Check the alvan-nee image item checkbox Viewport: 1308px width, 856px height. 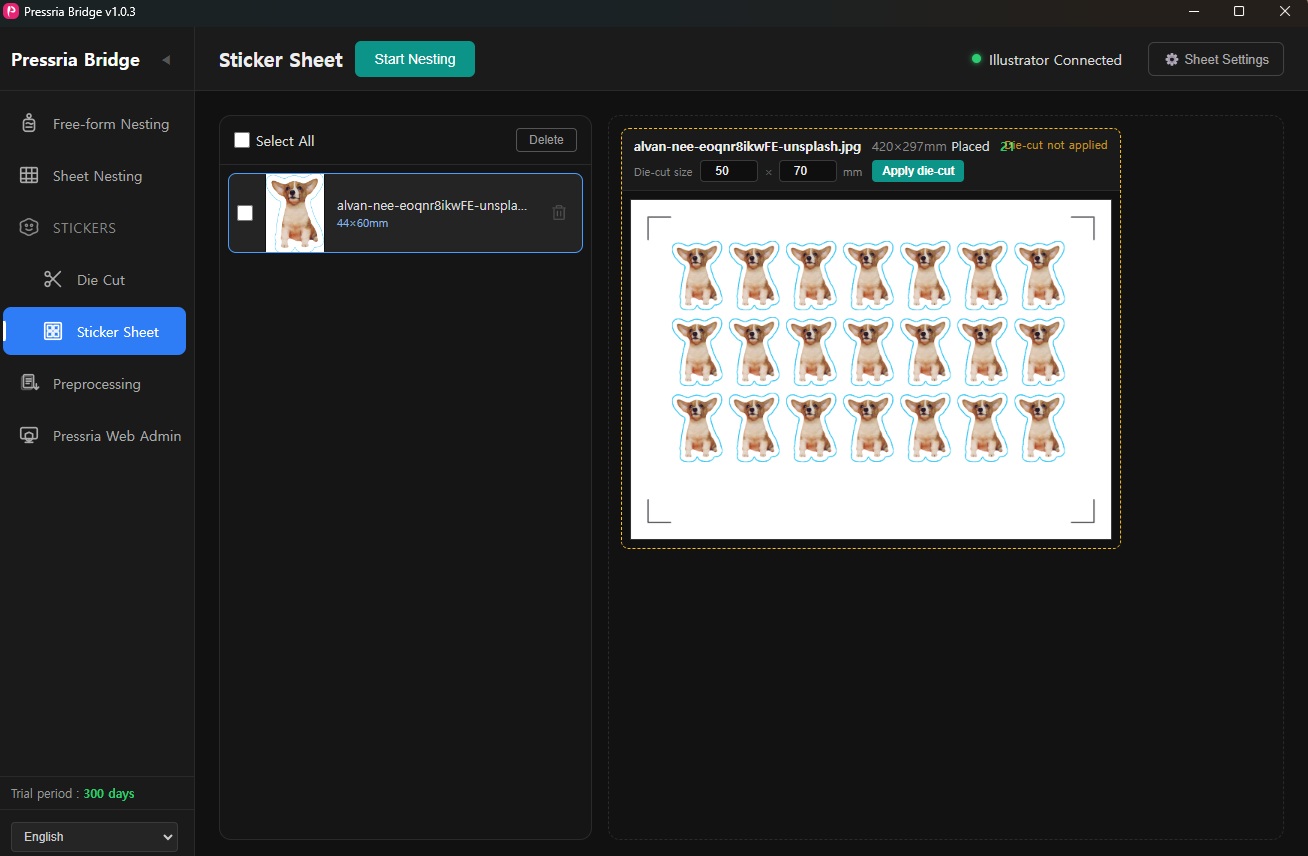(245, 213)
